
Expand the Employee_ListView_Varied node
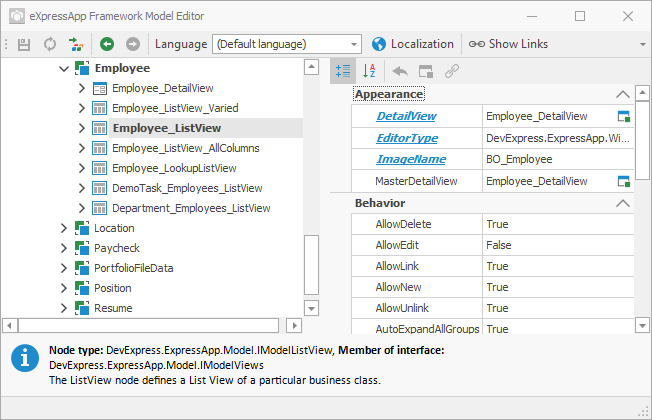pyautogui.click(x=82, y=108)
